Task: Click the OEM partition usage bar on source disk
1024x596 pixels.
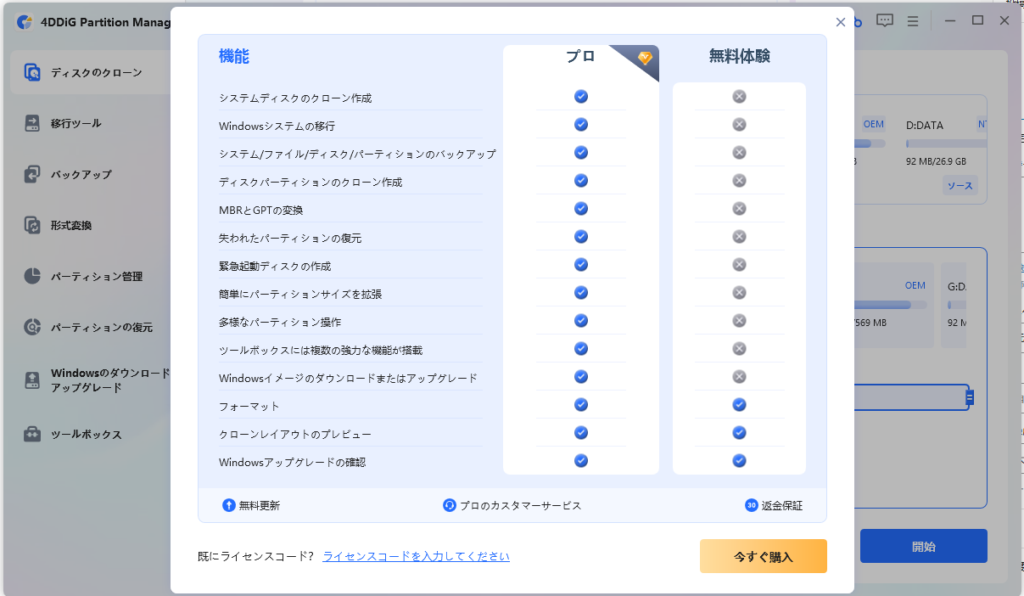Action: coord(870,144)
